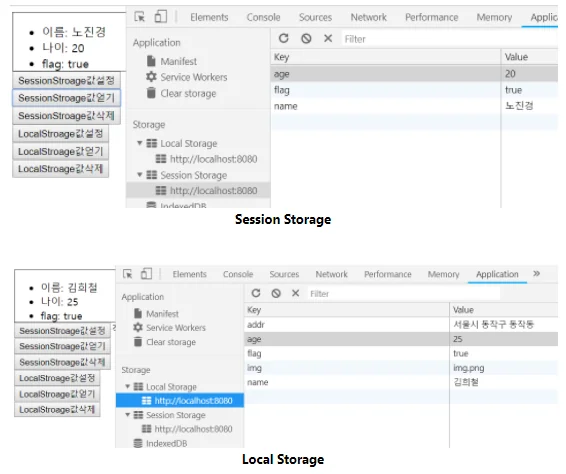Viewport: 566px width, 474px height.
Task: Collapse Session Storage tree in lower panel
Action: pos(127,415)
